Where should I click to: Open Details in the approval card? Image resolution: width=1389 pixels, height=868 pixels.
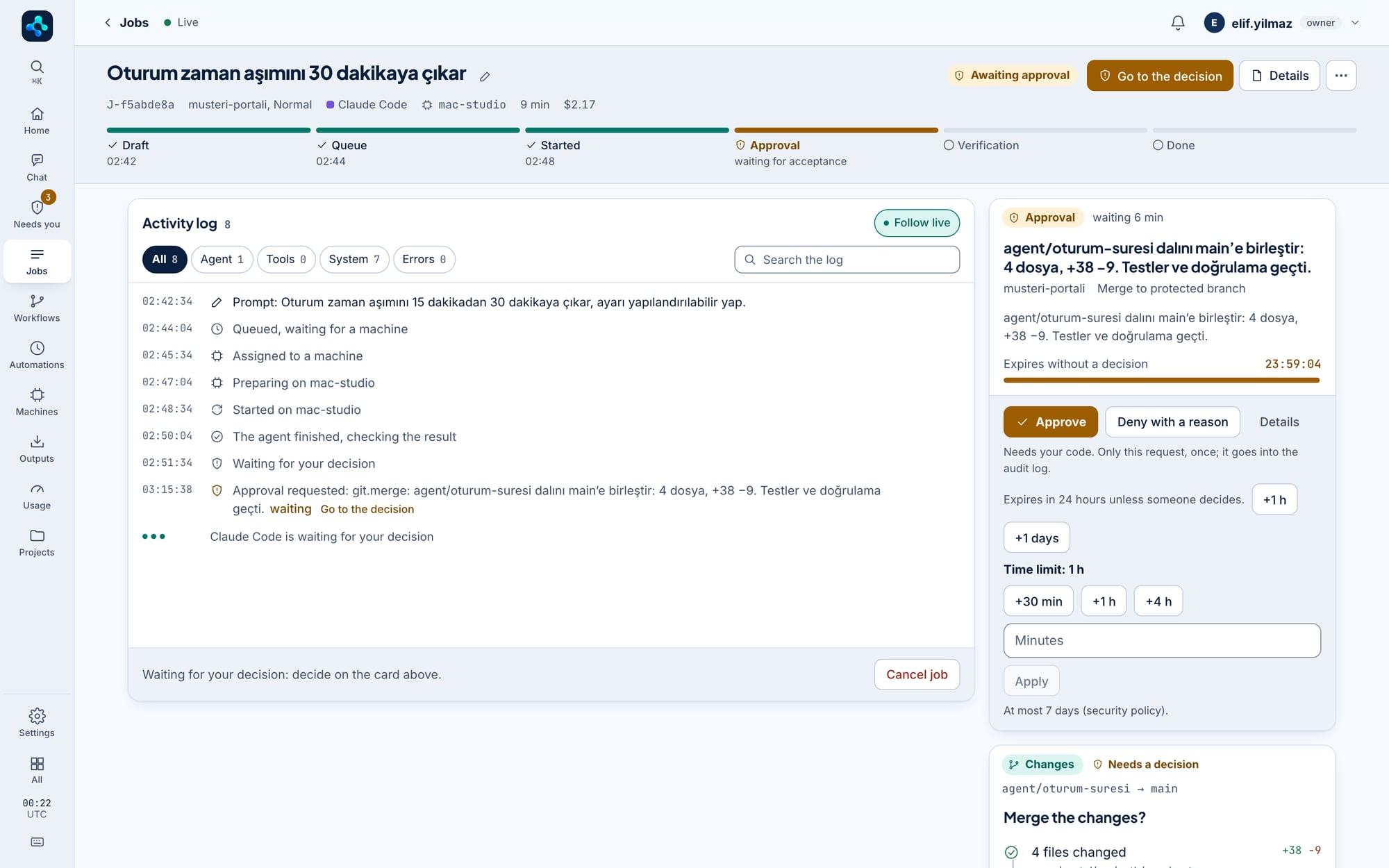(x=1279, y=422)
